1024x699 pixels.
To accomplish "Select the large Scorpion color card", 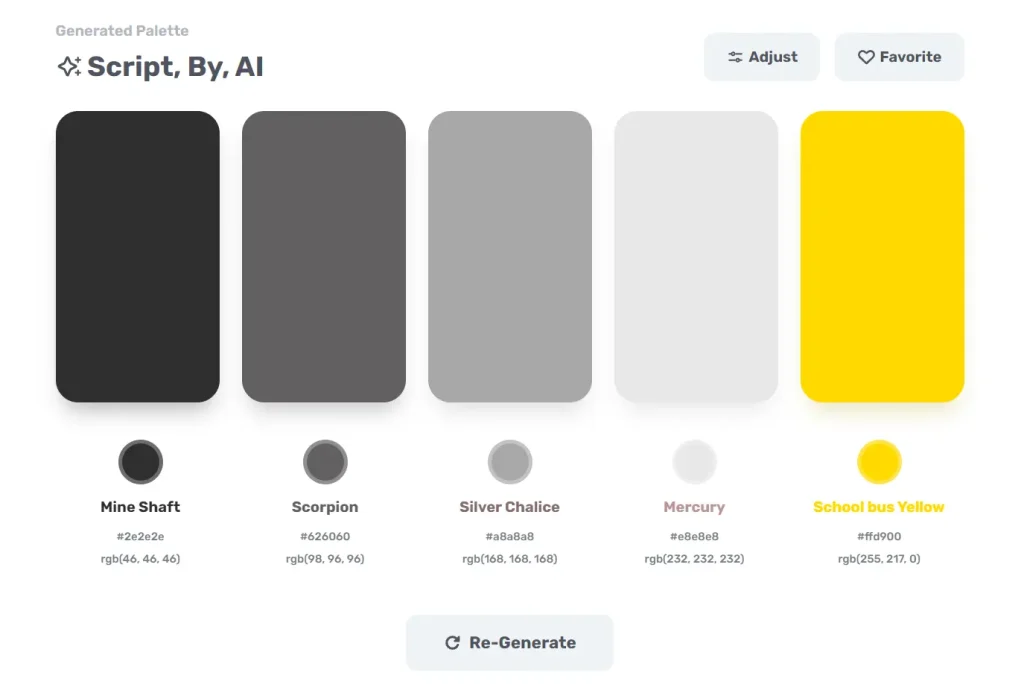I will click(324, 257).
